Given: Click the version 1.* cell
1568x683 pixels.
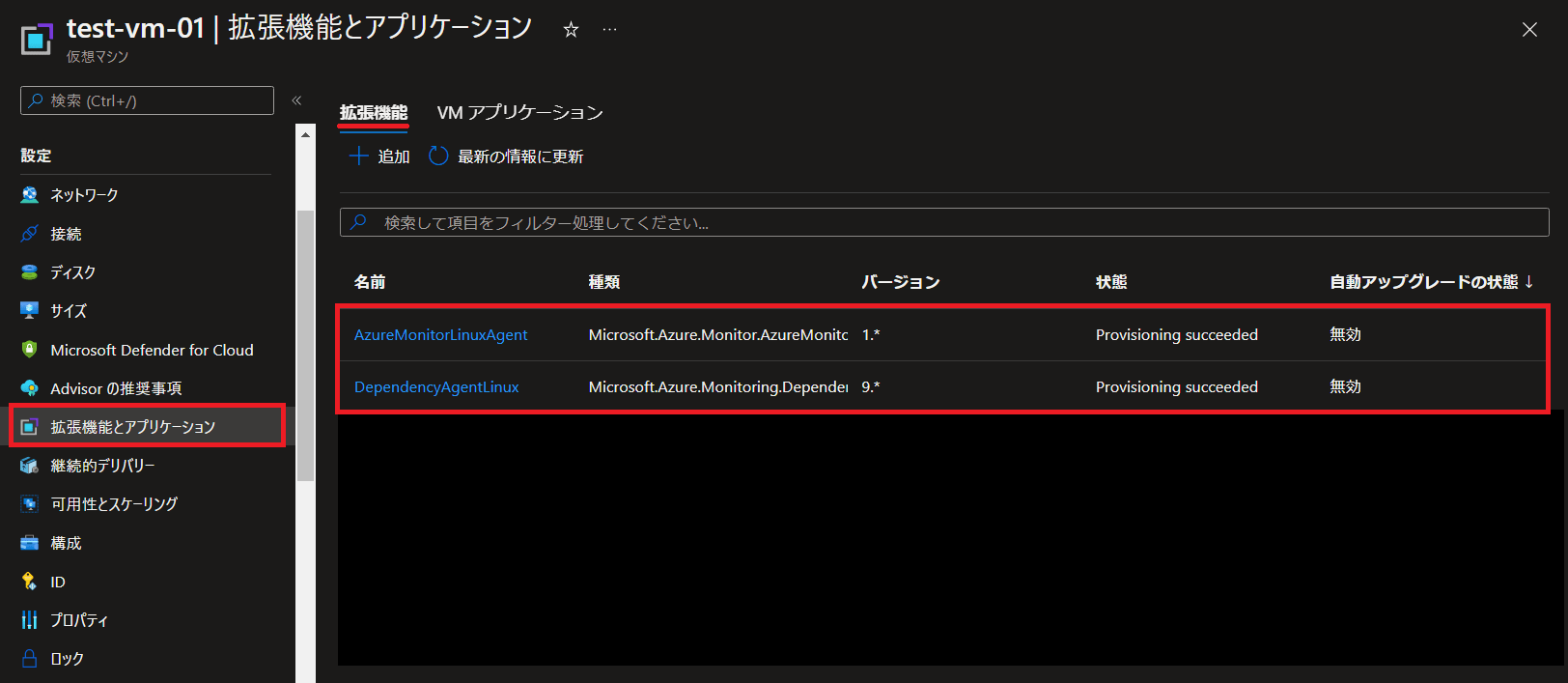Looking at the screenshot, I should click(871, 335).
